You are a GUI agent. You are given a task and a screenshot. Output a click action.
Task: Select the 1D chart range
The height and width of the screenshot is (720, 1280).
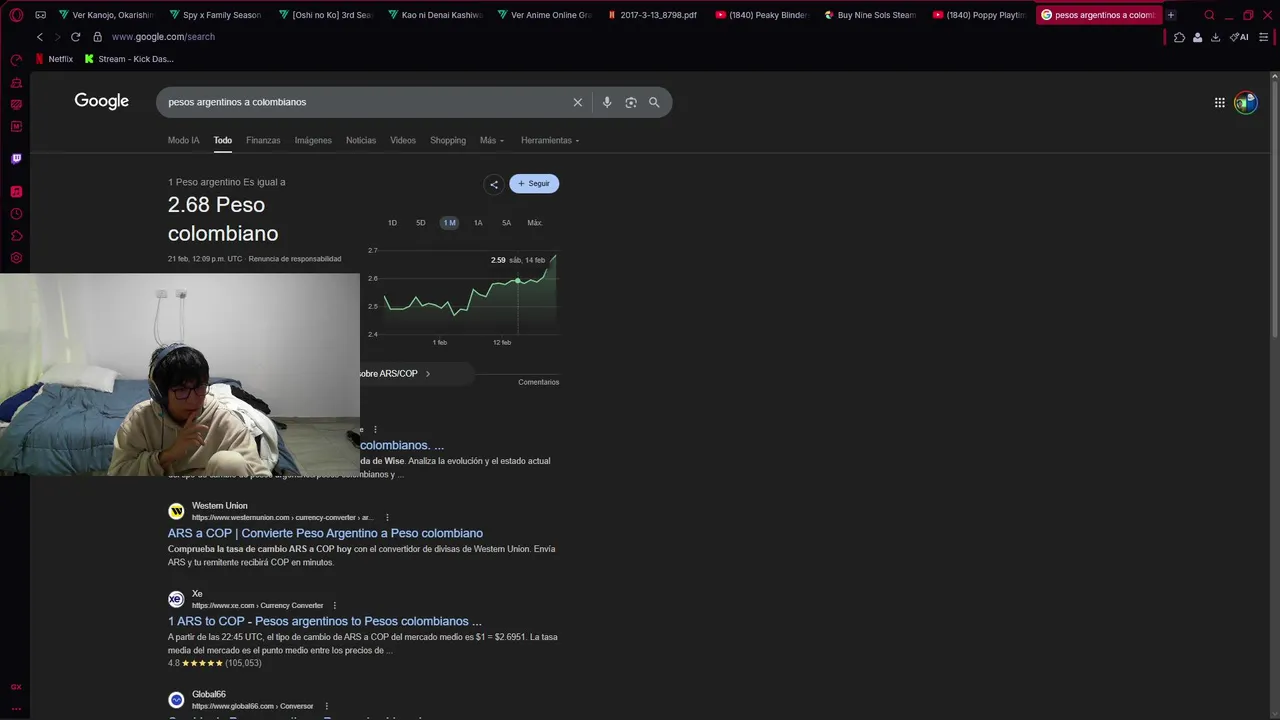point(392,223)
